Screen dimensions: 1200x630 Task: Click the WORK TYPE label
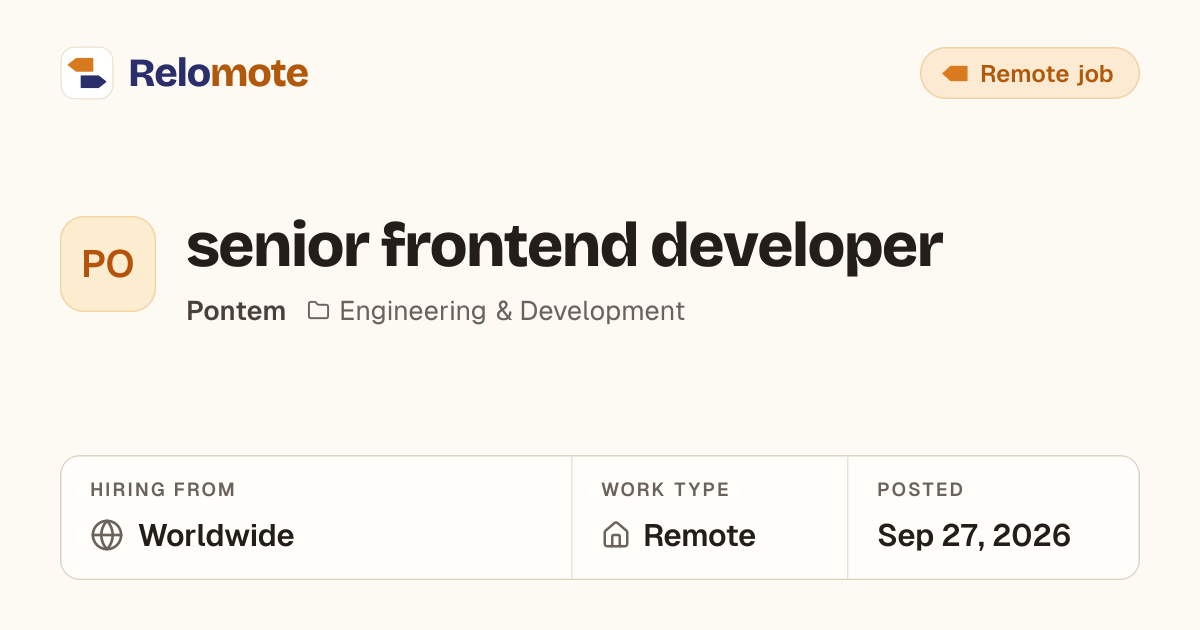[x=665, y=490]
